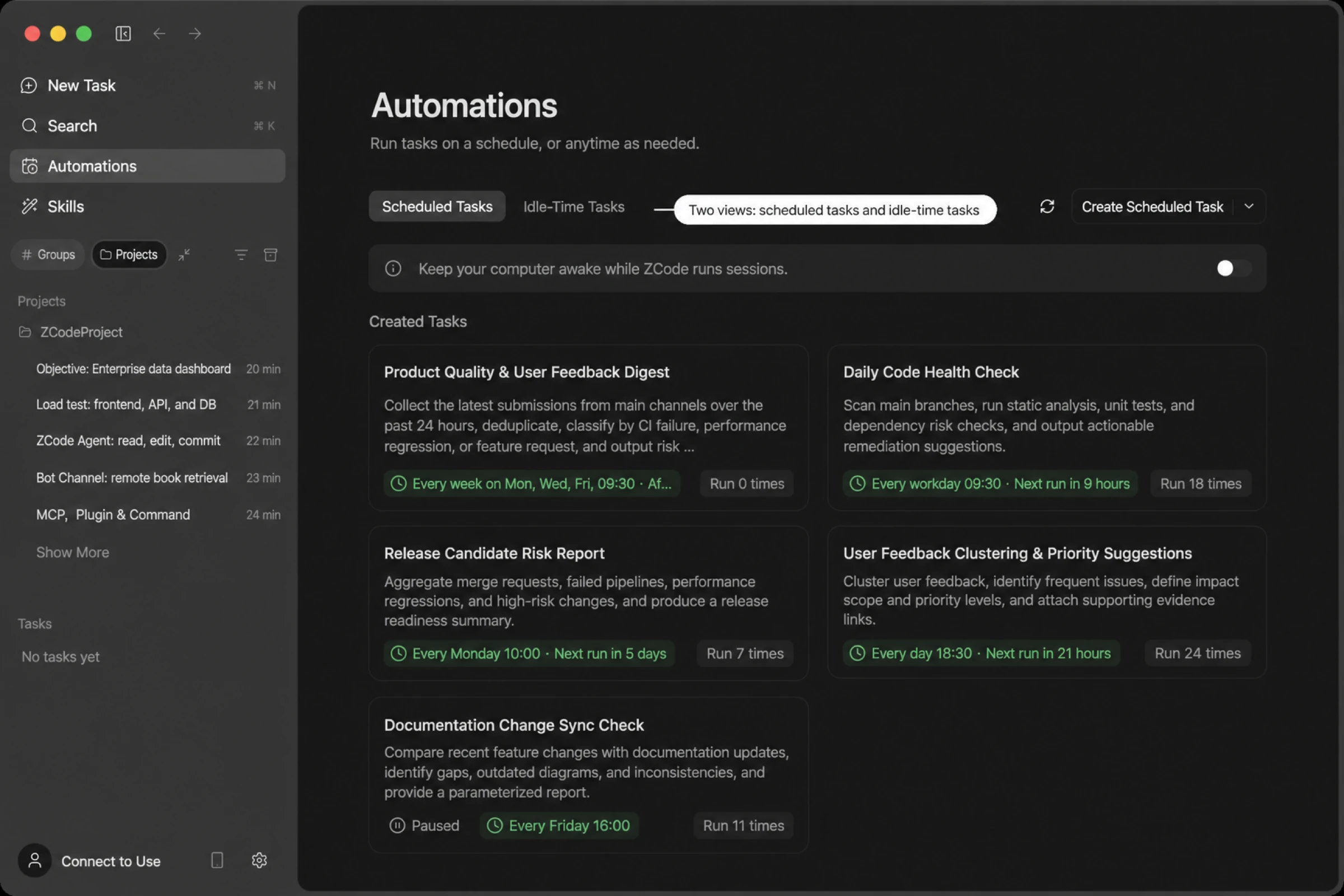Click clock icon on User Feedback Clustering card
This screenshot has width=1344, height=896.
click(x=857, y=653)
